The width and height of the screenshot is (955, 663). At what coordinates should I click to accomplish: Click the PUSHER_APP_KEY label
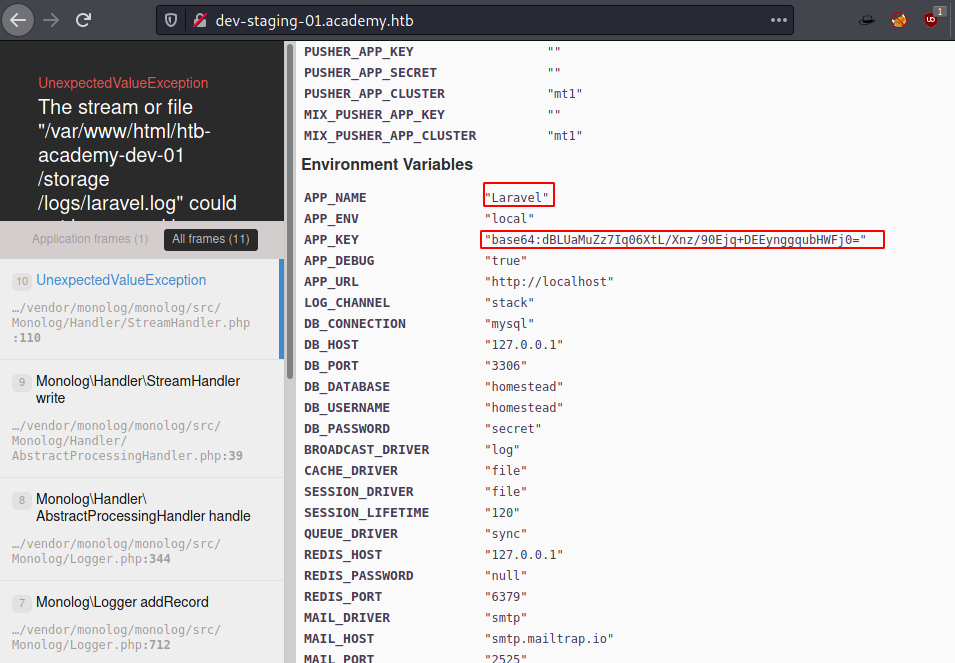click(x=359, y=52)
